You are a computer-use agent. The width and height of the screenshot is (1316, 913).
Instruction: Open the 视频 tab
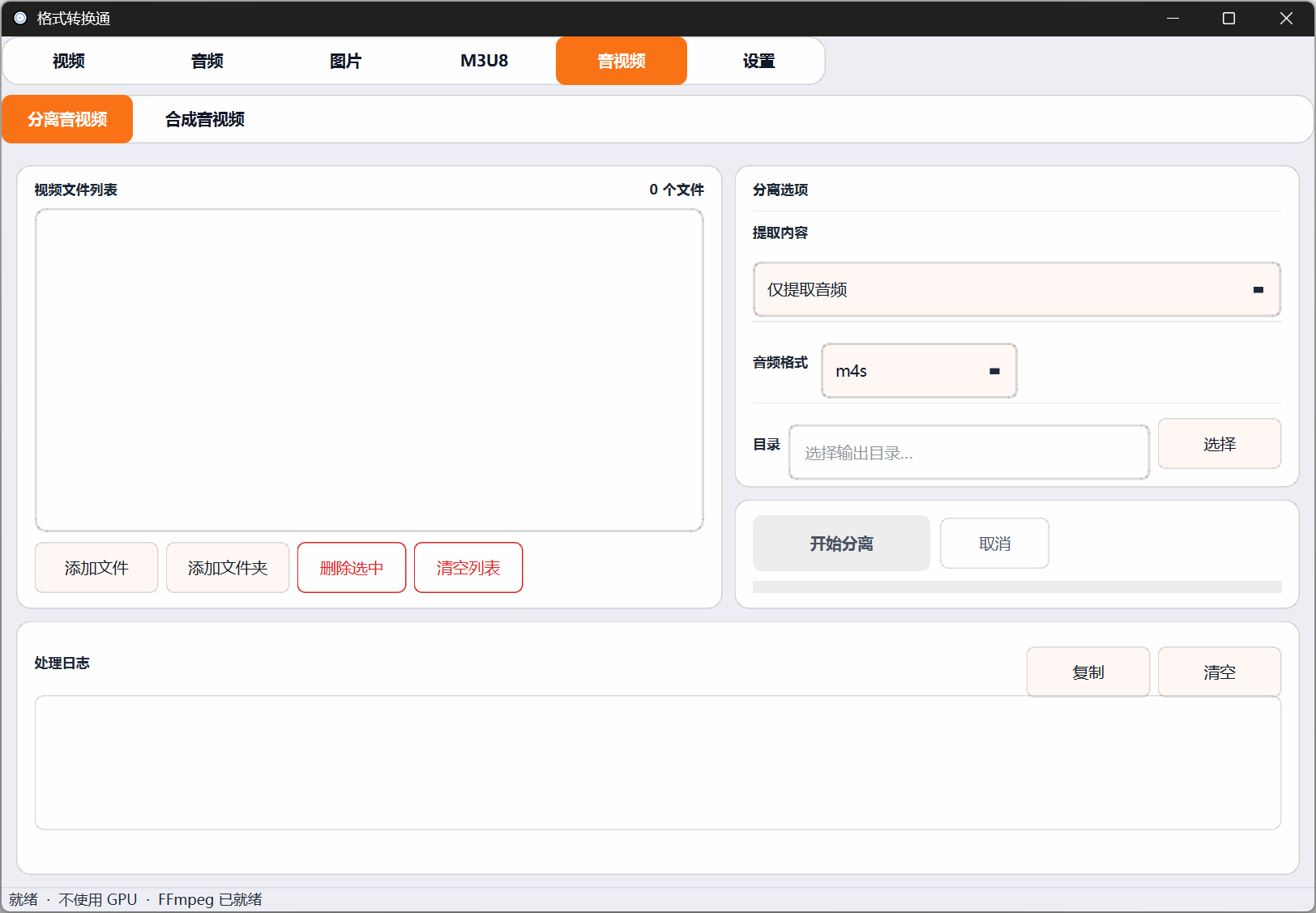pyautogui.click(x=69, y=61)
